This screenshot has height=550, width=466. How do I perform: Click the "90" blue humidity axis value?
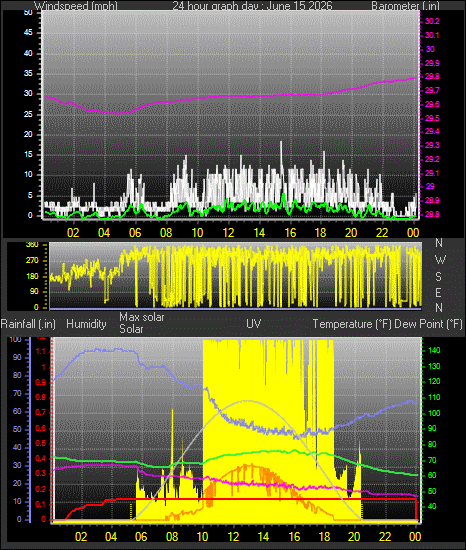[17, 357]
